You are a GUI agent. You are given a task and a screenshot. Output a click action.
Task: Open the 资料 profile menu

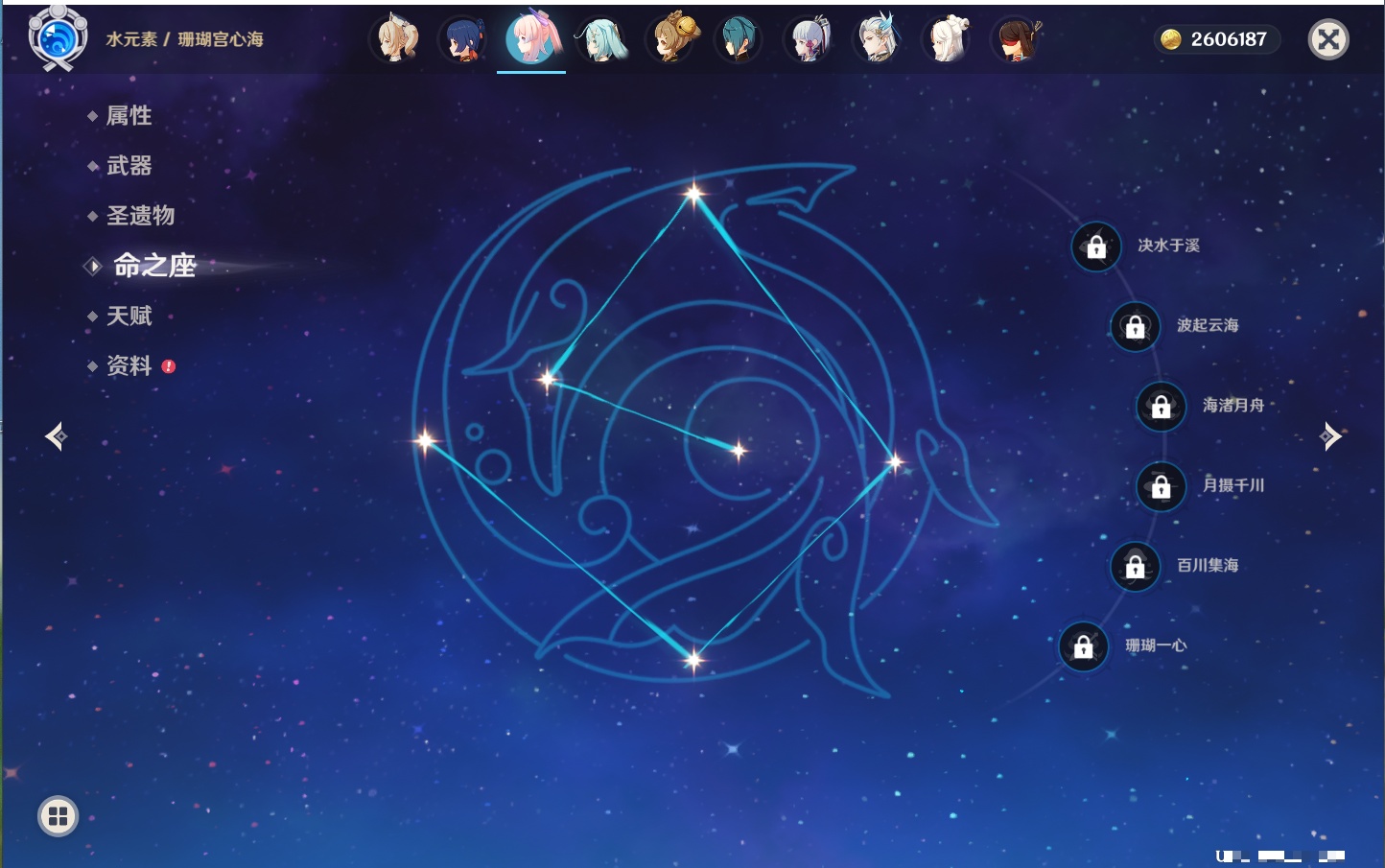(129, 365)
